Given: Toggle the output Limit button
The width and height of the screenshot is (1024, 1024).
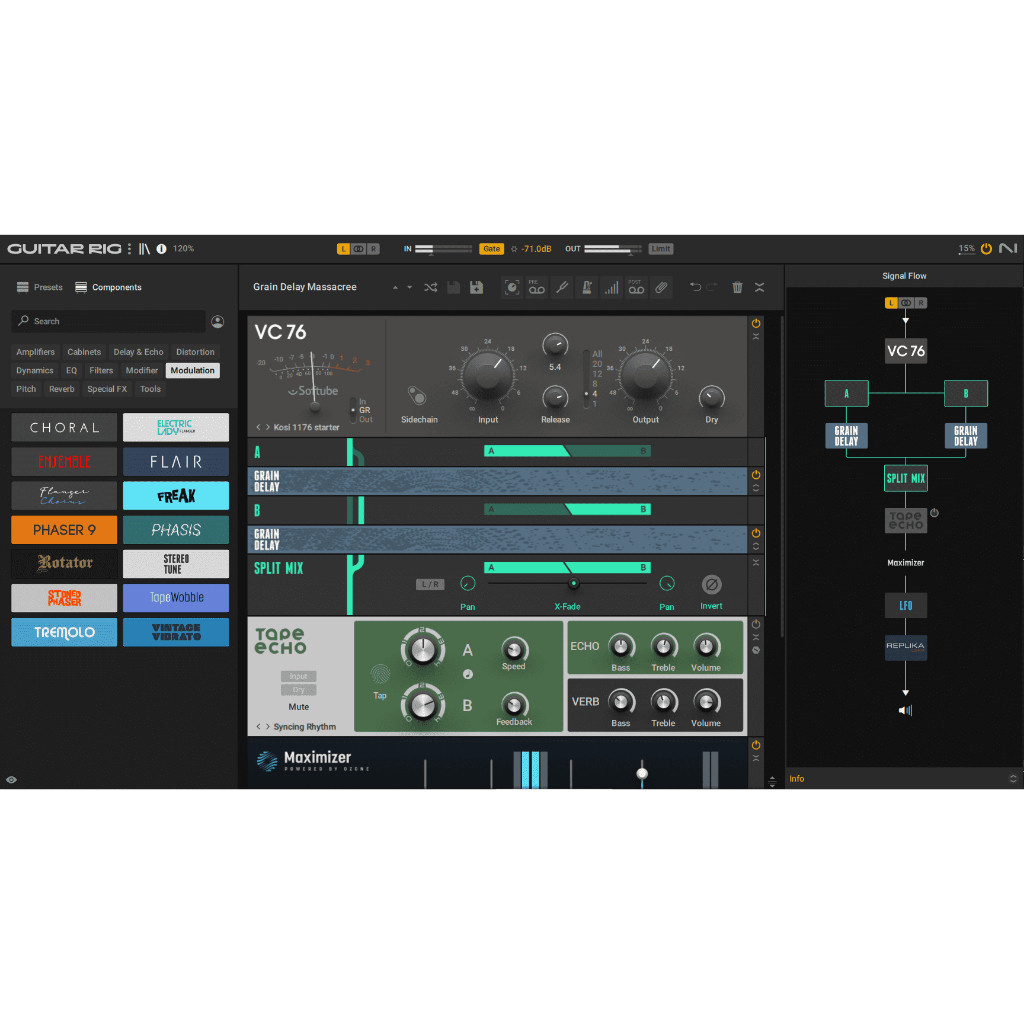Looking at the screenshot, I should pyautogui.click(x=660, y=249).
